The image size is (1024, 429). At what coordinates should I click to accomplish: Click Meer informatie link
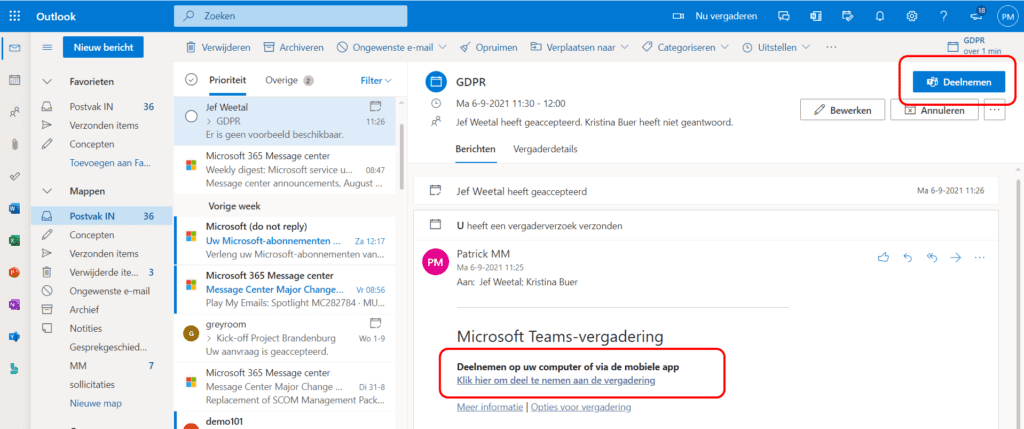(490, 407)
